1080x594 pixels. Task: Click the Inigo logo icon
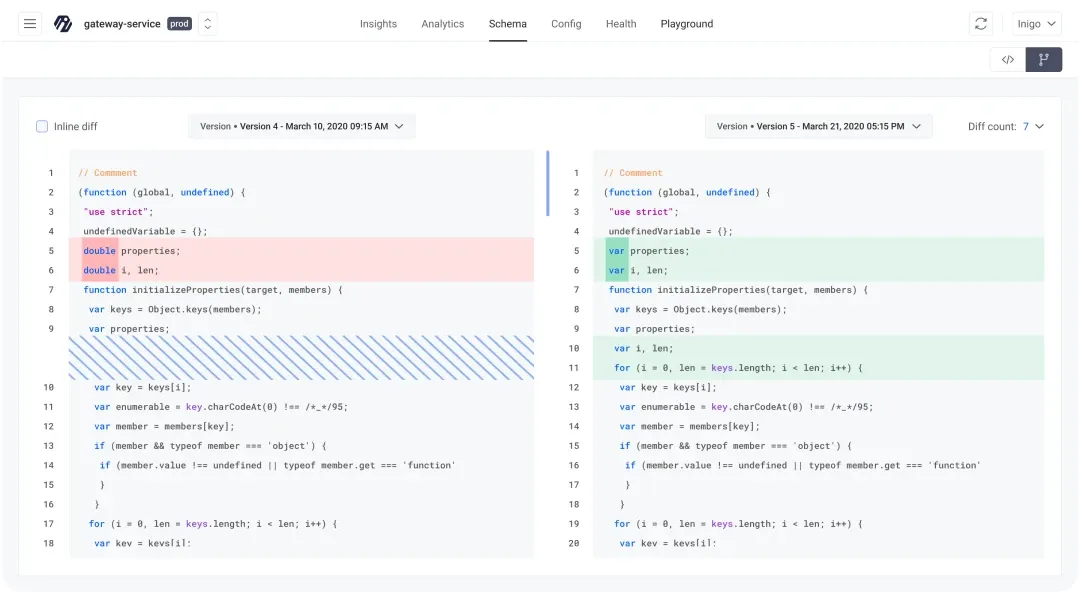63,23
